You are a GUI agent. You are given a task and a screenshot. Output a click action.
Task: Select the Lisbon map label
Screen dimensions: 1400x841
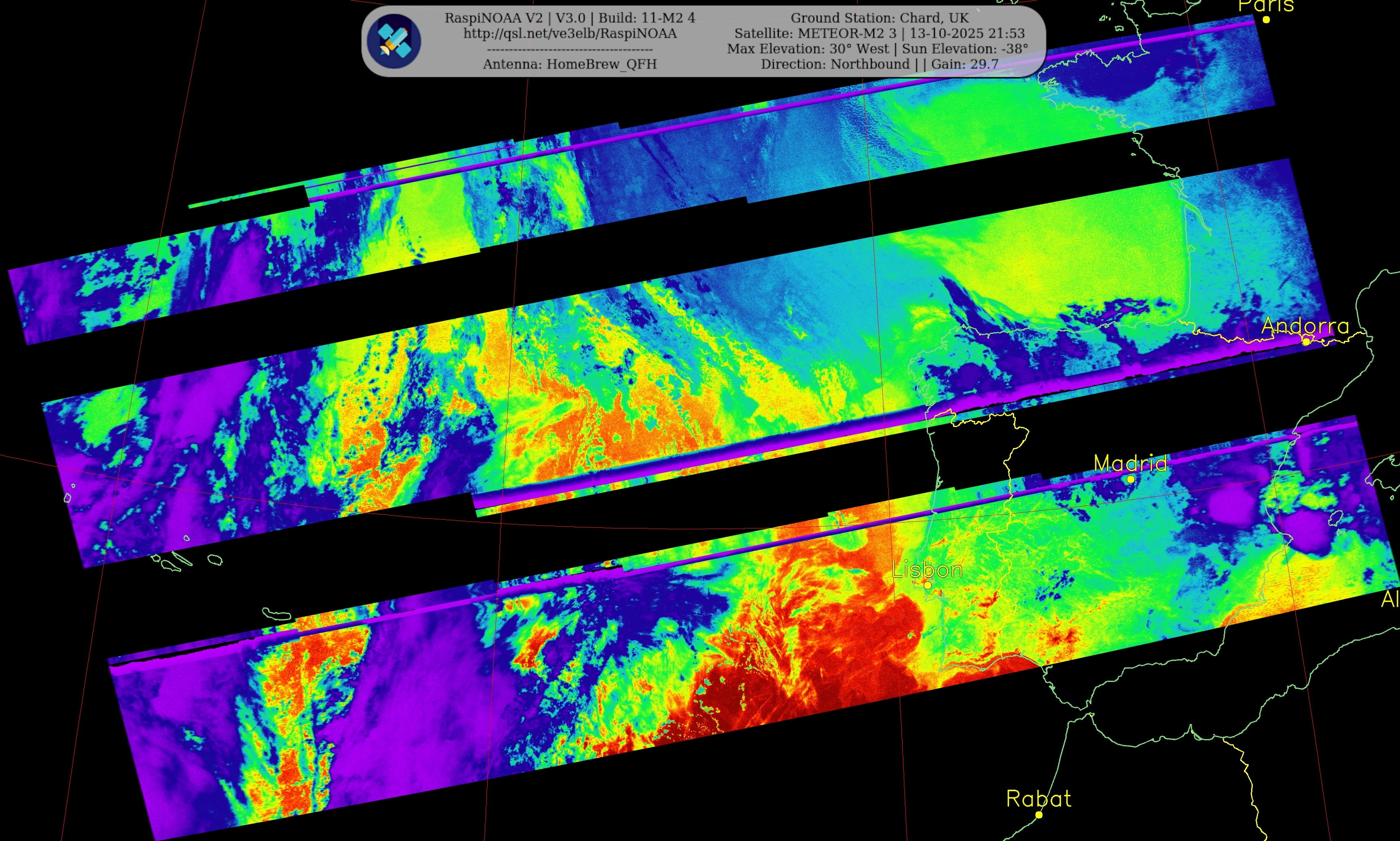927,569
